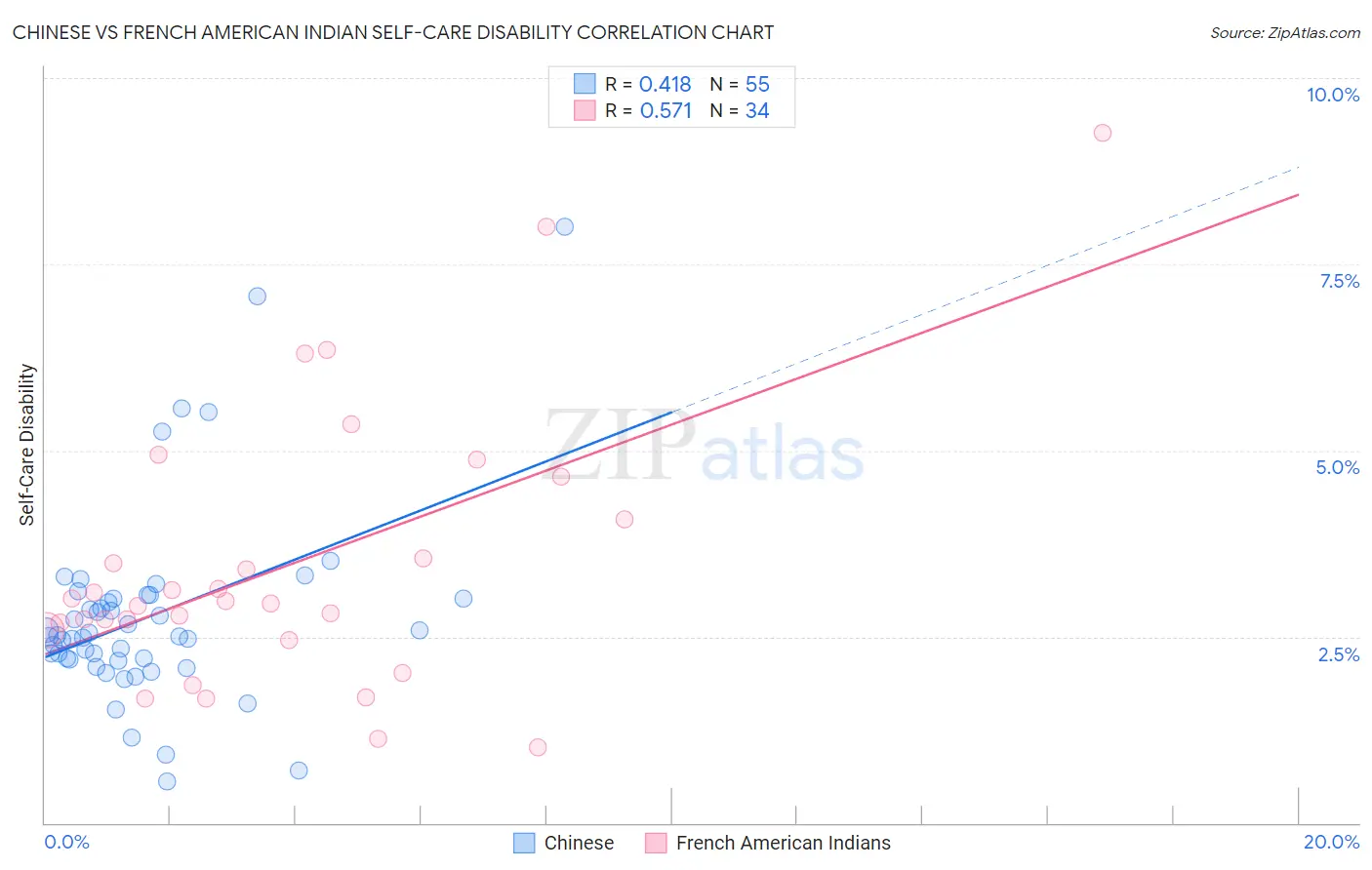Click the 0.0% x-axis label

coord(66,842)
